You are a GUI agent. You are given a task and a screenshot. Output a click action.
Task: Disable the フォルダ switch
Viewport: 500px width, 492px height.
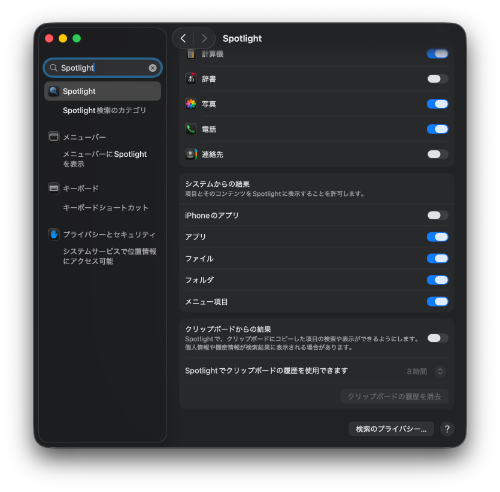coord(437,280)
